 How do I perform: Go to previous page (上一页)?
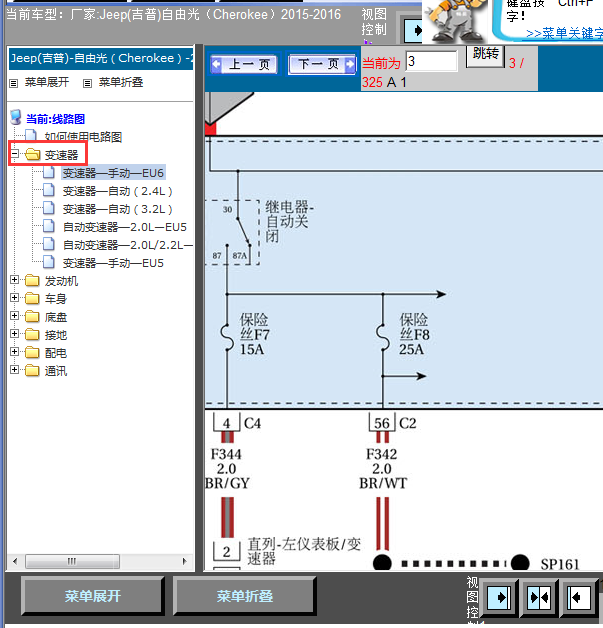click(244, 64)
